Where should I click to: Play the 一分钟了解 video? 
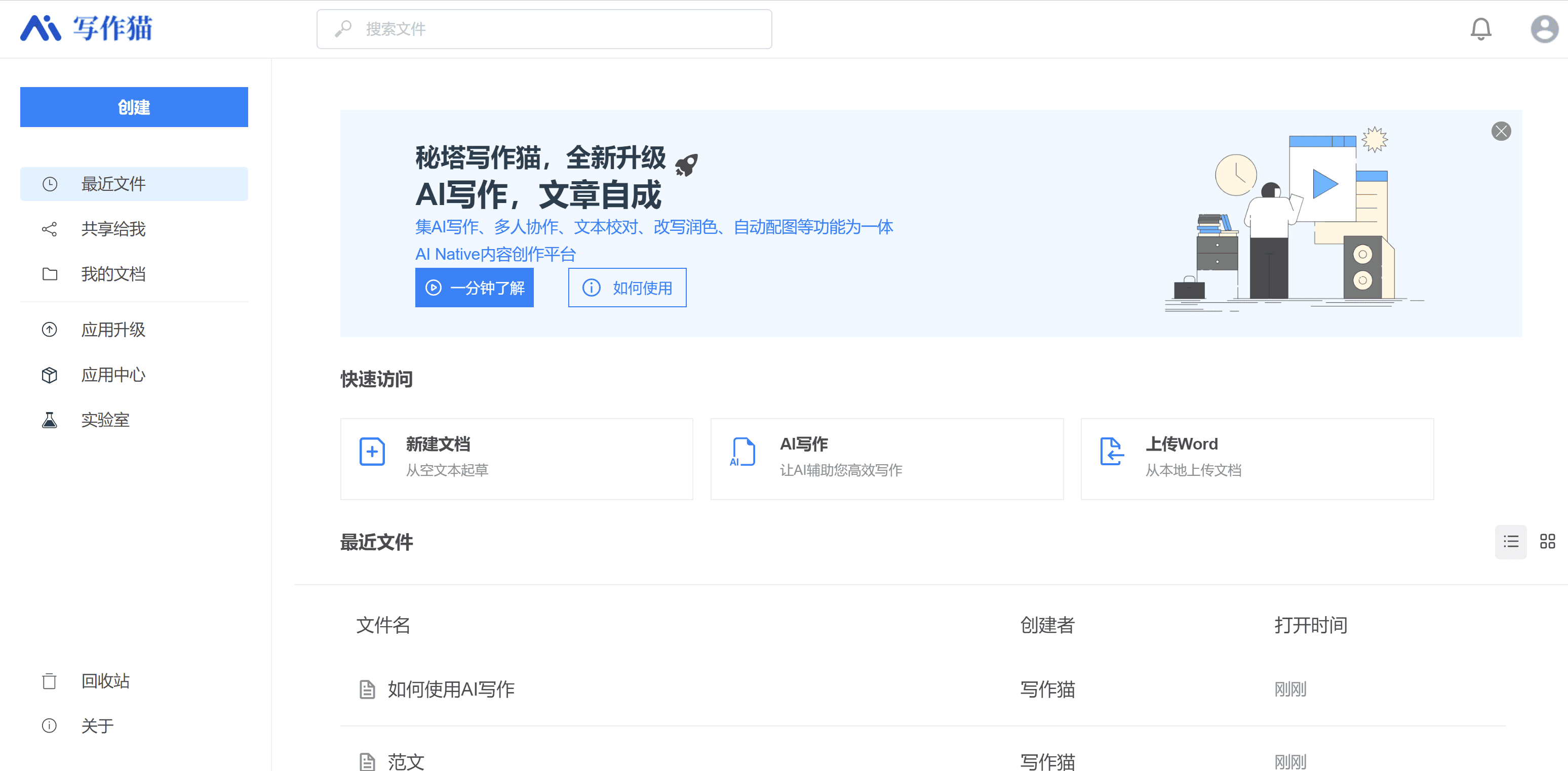point(474,287)
